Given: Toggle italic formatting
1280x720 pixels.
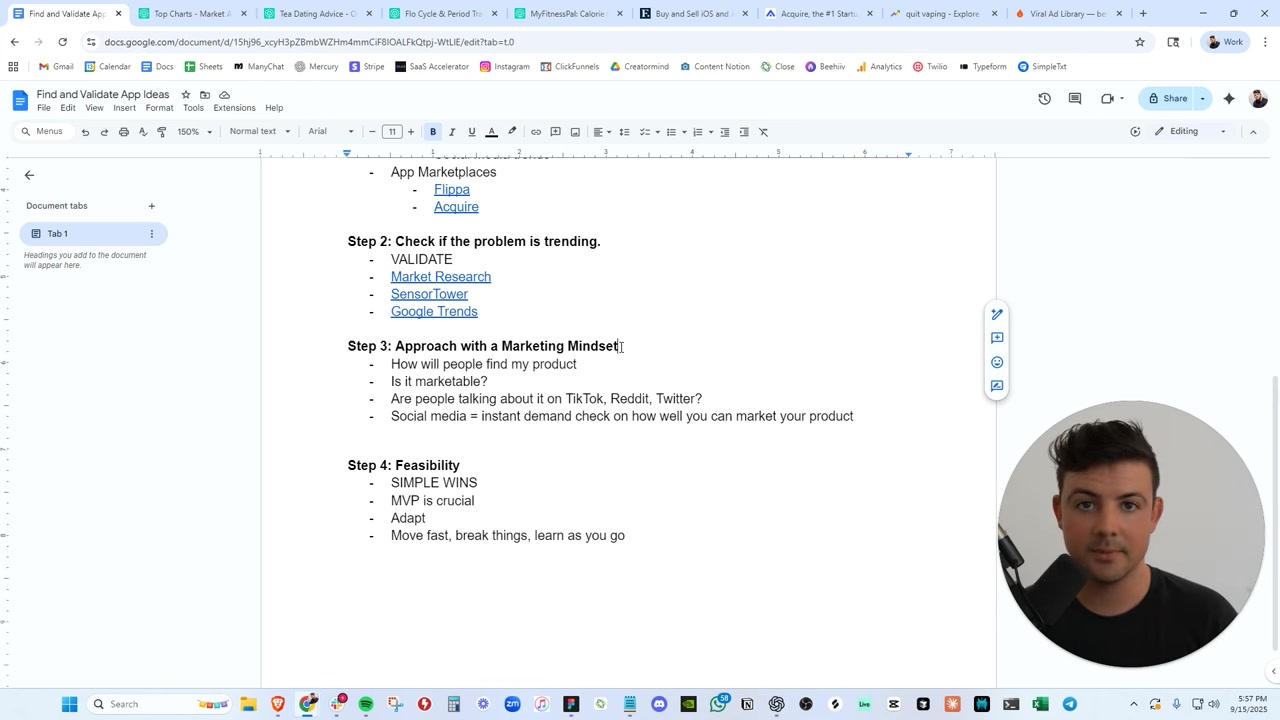Looking at the screenshot, I should [x=452, y=132].
